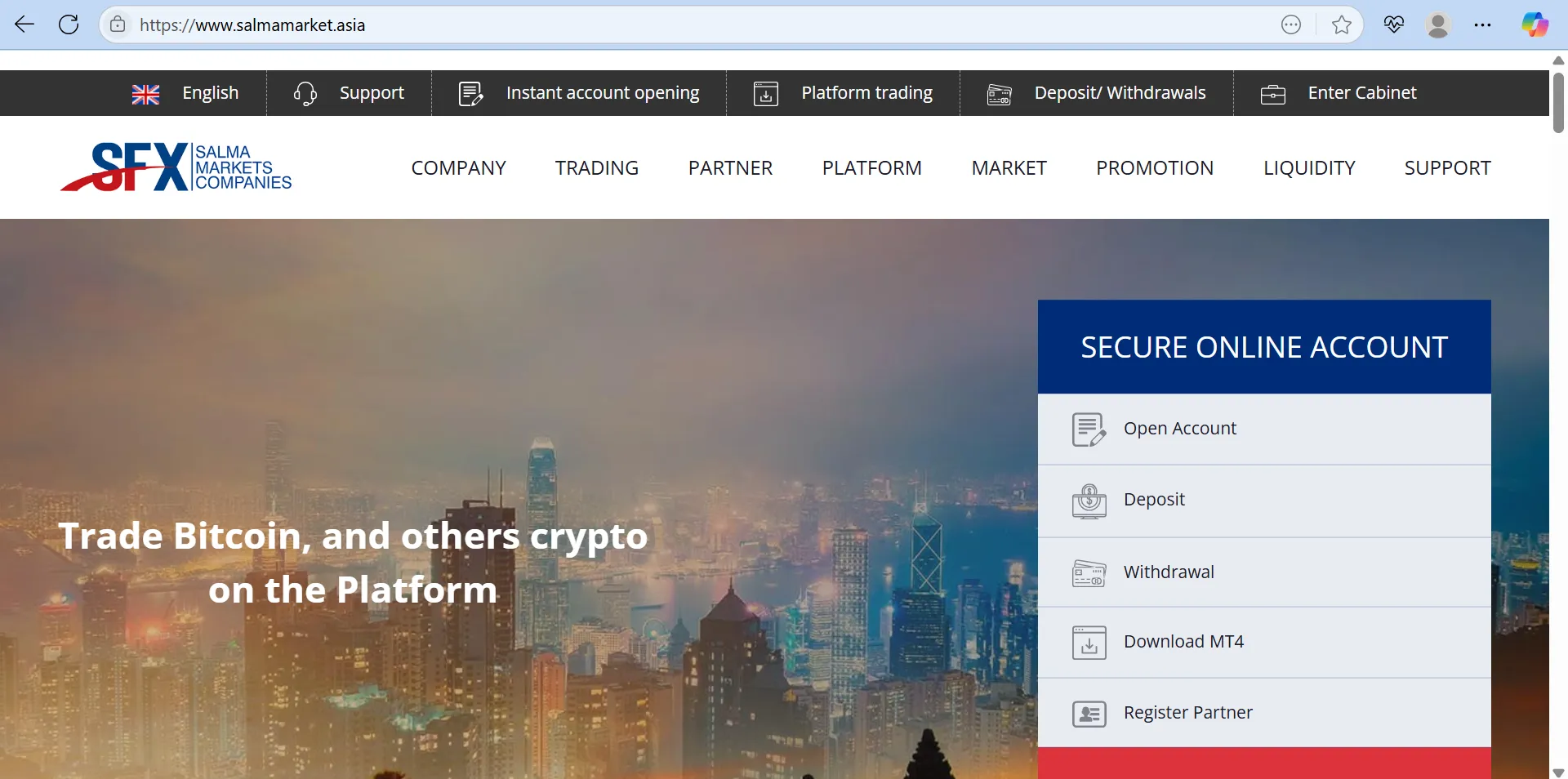Open the Copilot sidebar icon
The image size is (1568, 779).
1535,24
